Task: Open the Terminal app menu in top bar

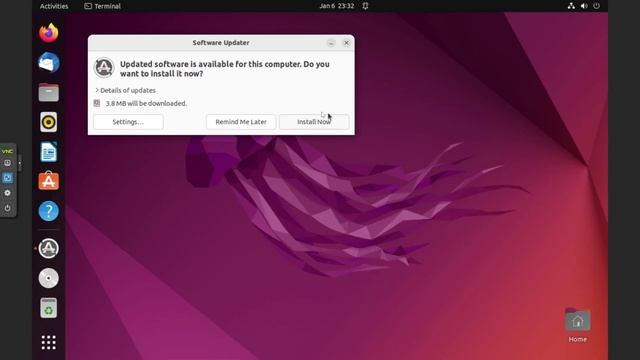Action: point(102,6)
